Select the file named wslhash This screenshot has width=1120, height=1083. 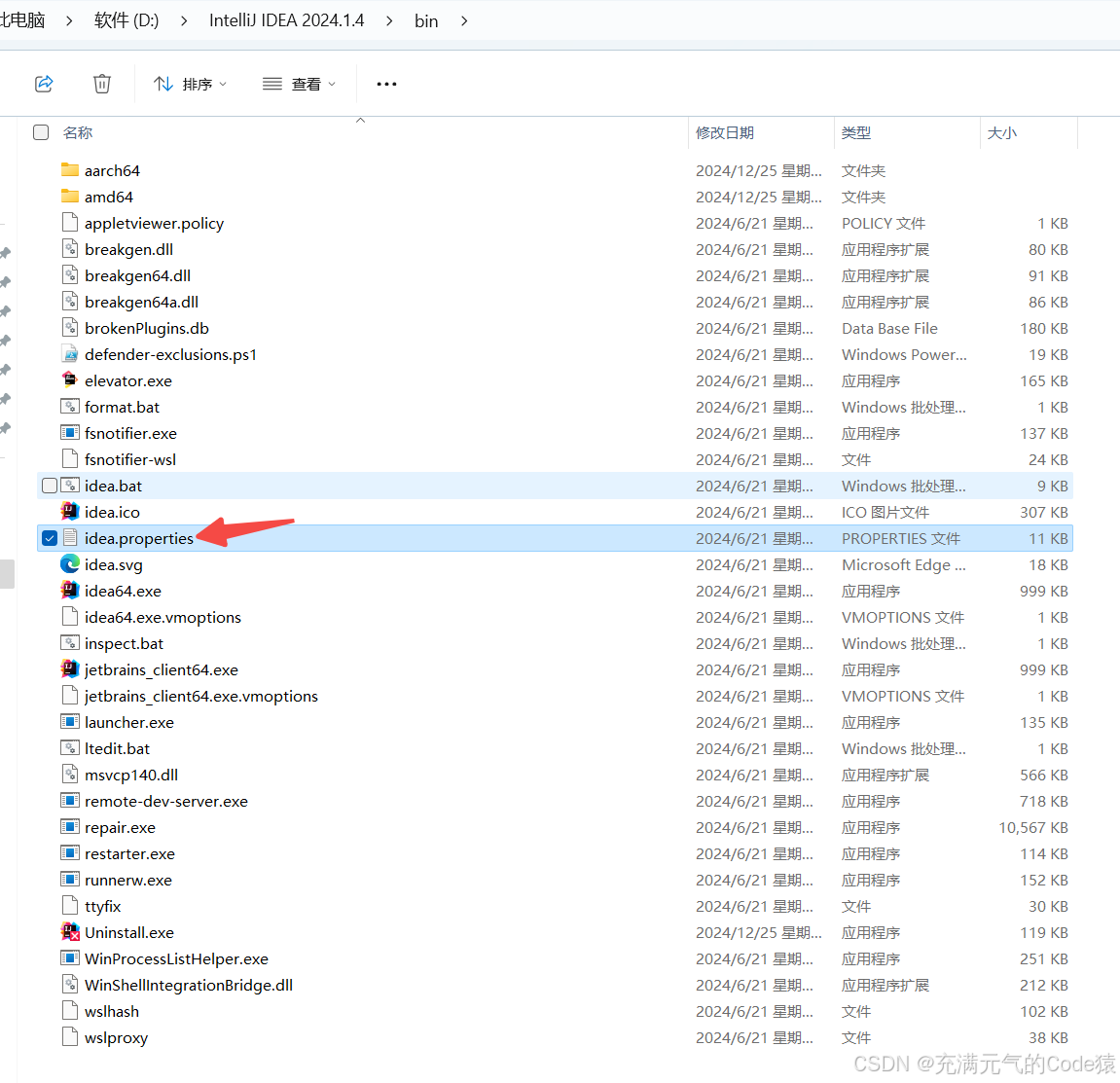pyautogui.click(x=112, y=1012)
